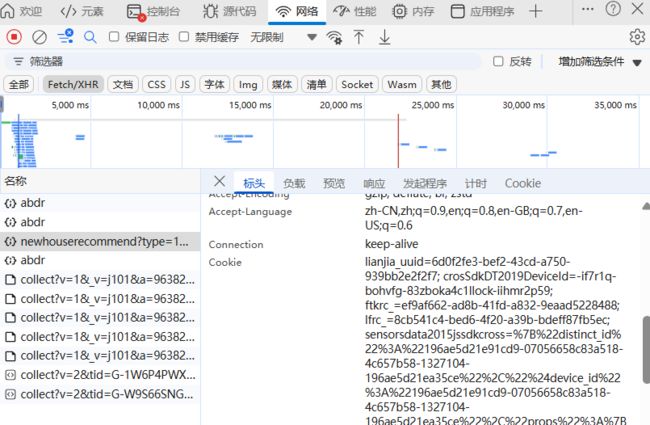The height and width of the screenshot is (425, 650).
Task: Toggle the filter bar icon
Action: click(x=65, y=36)
